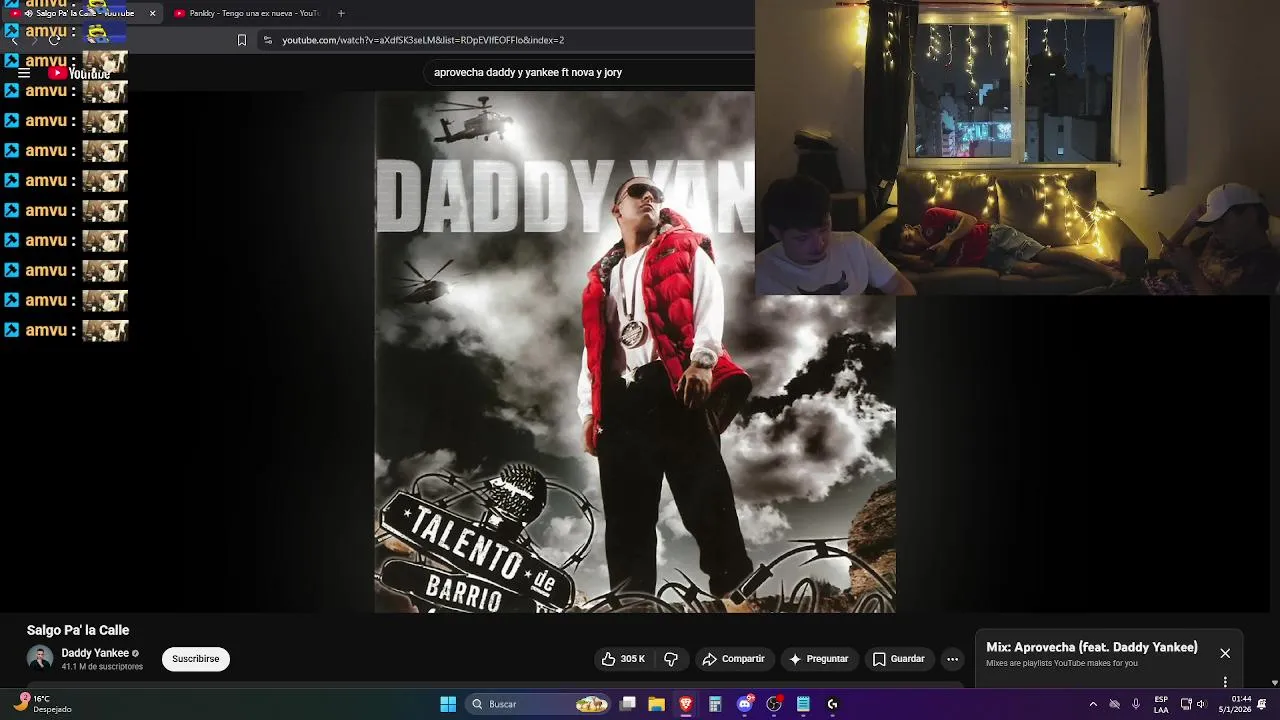Open the volume speaker tray icon
The width and height of the screenshot is (1280, 720).
[x=1202, y=704]
